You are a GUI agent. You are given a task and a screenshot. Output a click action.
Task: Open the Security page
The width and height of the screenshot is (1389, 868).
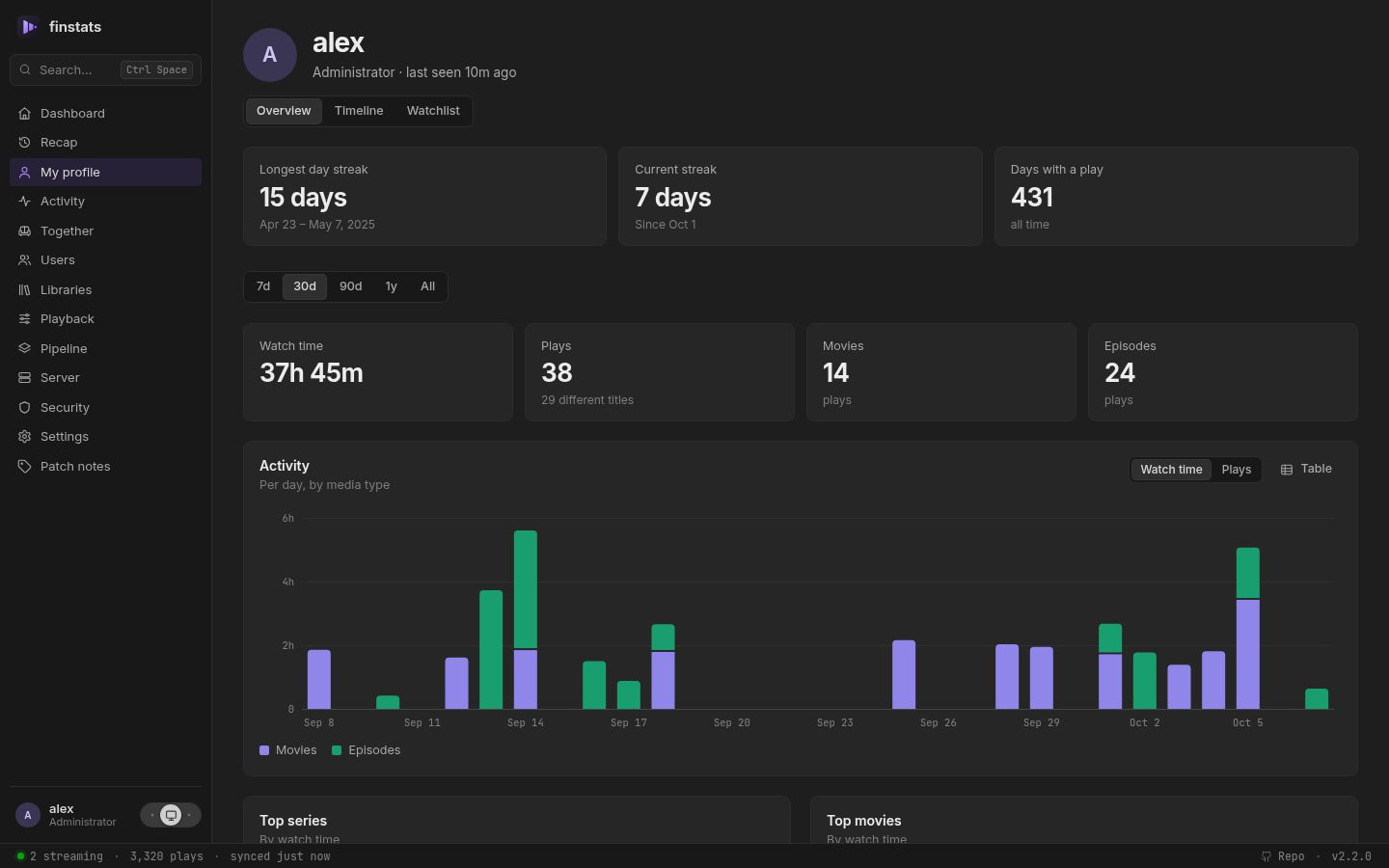[105, 408]
